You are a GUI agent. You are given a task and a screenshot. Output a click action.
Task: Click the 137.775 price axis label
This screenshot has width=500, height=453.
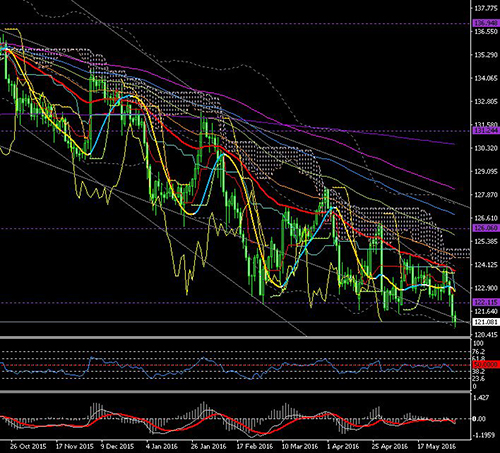point(486,8)
